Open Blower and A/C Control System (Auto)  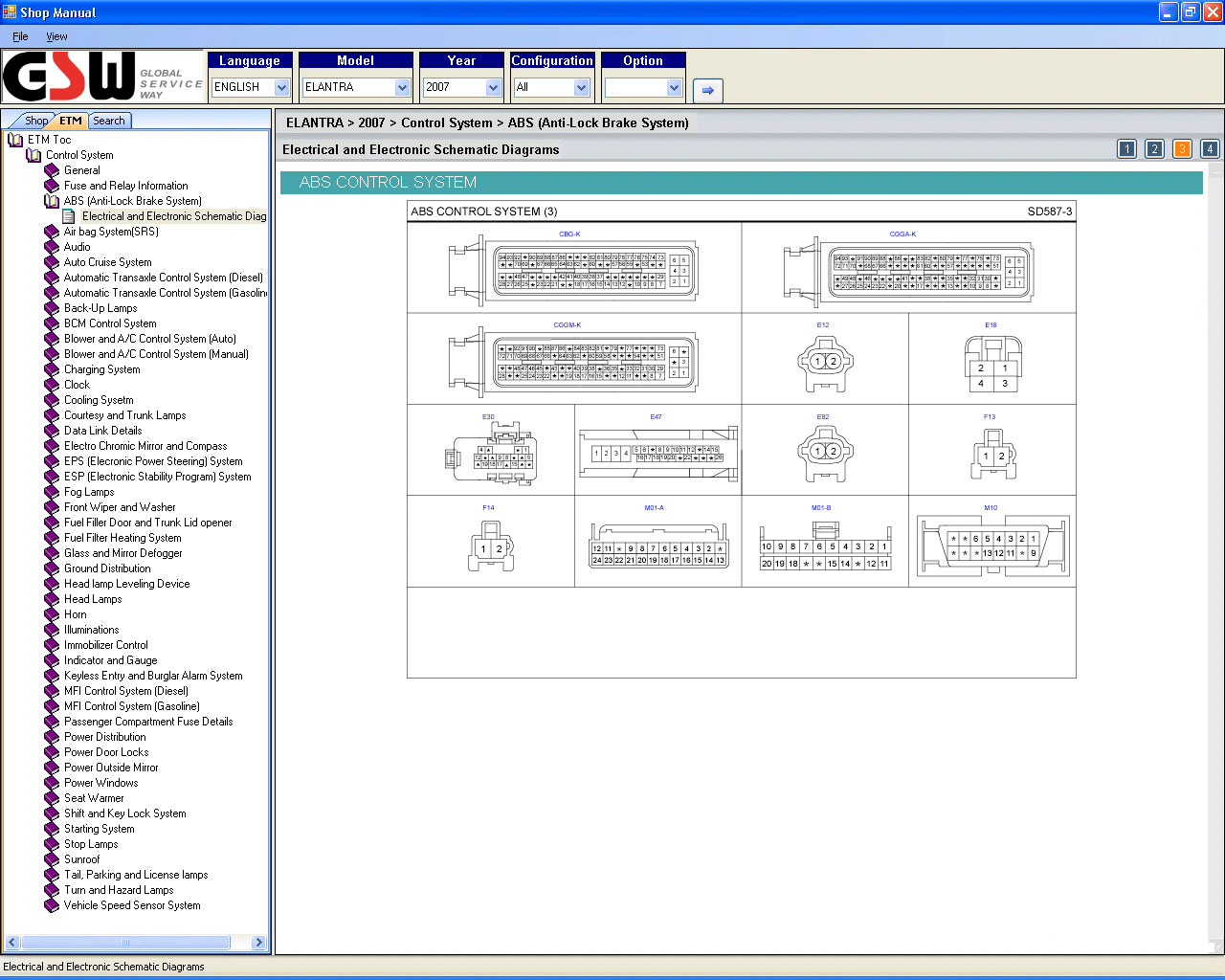(x=149, y=339)
